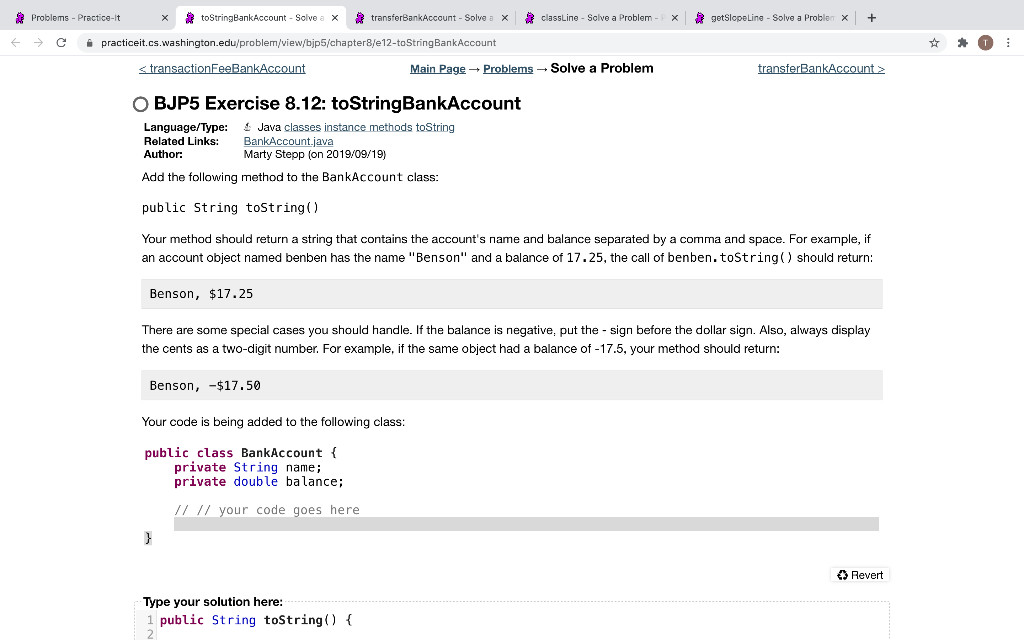Reload the current page
Image resolution: width=1024 pixels, height=640 pixels.
pyautogui.click(x=61, y=42)
